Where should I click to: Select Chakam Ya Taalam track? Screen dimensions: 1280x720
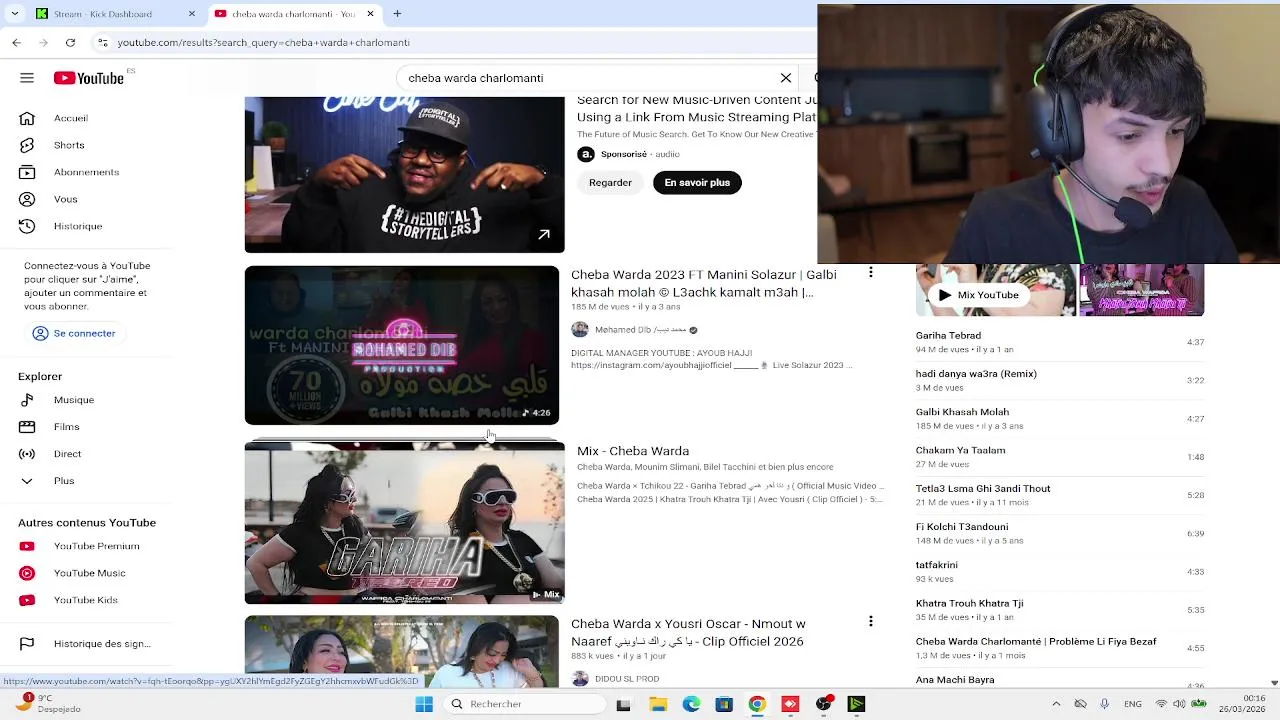[x=1060, y=457]
